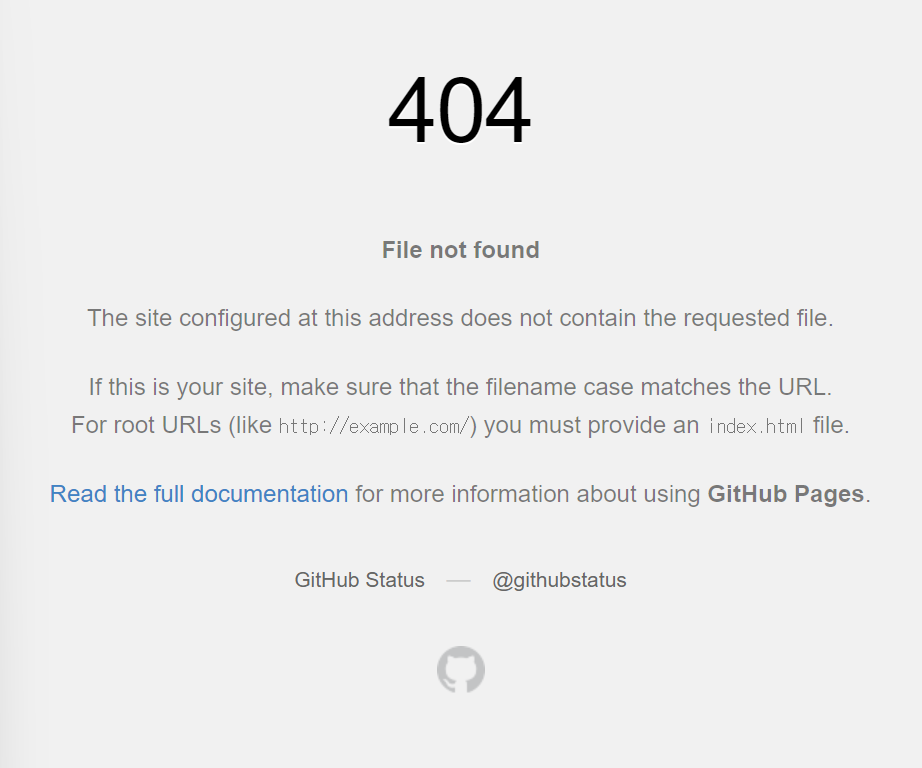This screenshot has width=922, height=768.
Task: Click the line starting If this is your site
Action: pos(460,387)
